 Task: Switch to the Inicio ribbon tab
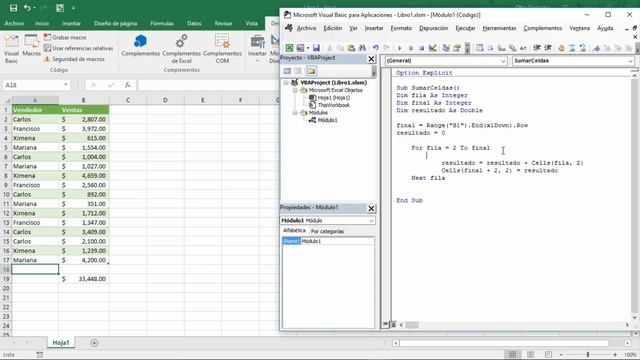42,24
